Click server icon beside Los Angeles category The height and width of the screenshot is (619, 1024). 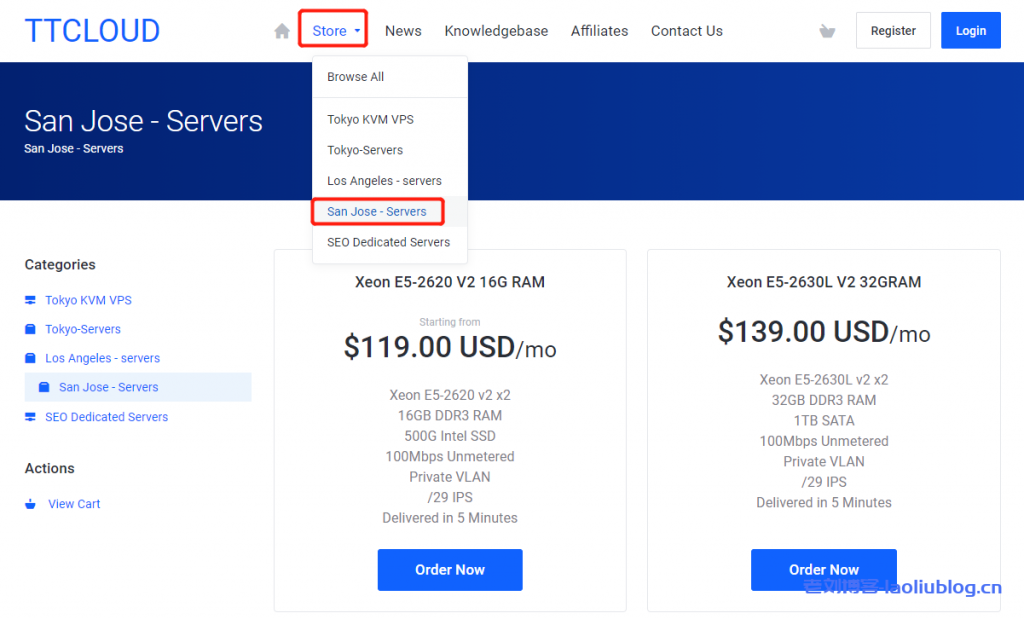(x=30, y=358)
